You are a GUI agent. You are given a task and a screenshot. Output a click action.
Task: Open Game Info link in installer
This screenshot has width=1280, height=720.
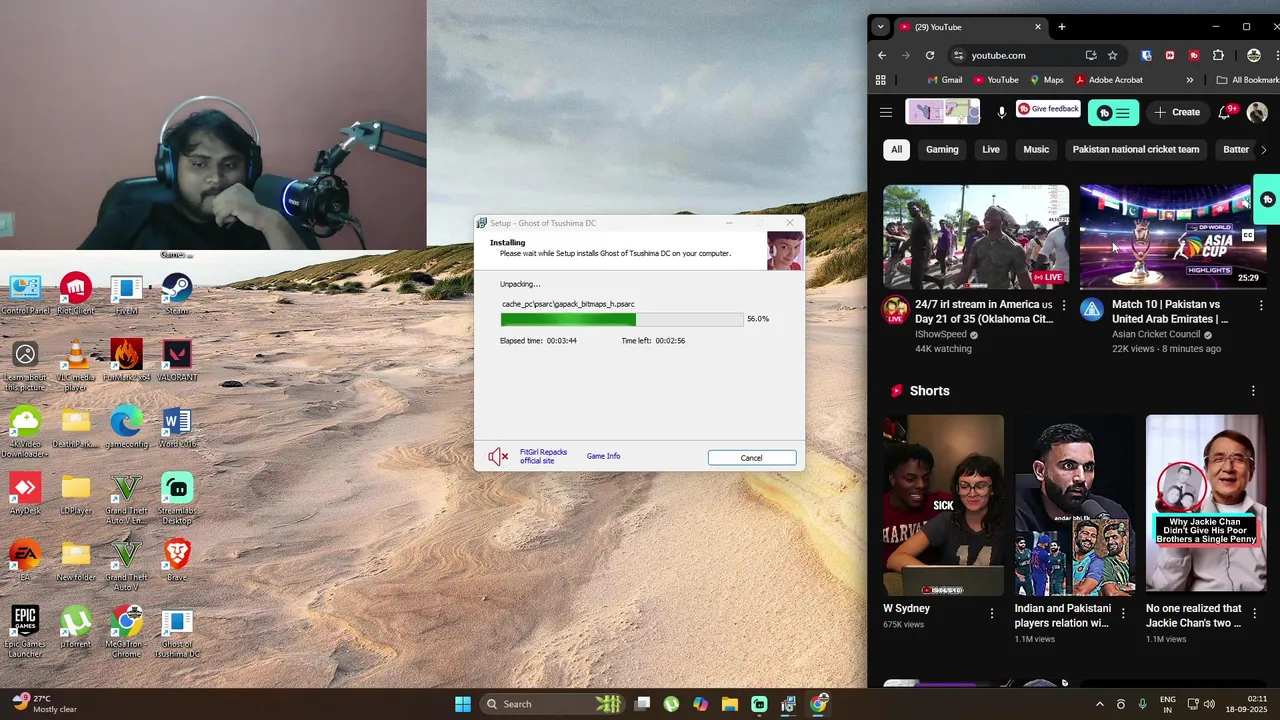pos(603,456)
